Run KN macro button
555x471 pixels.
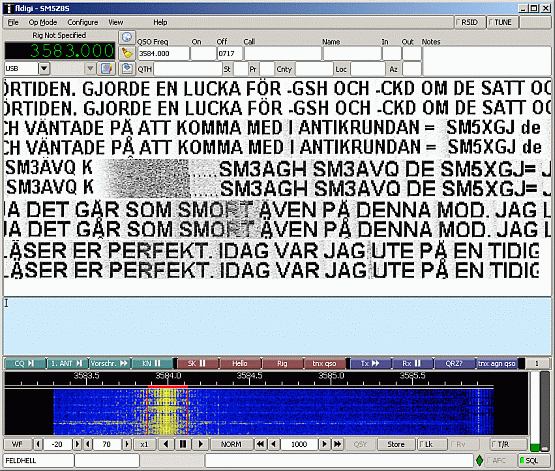click(x=152, y=363)
